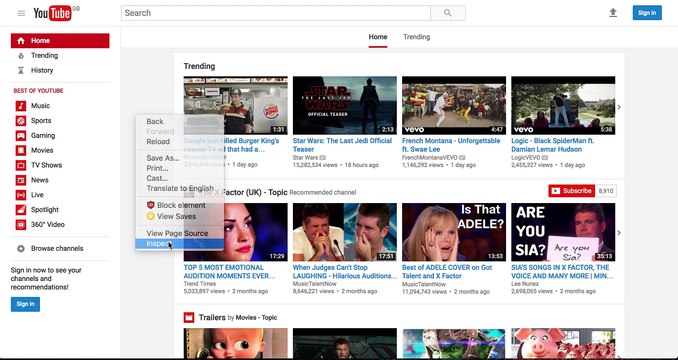Open the Boss Baby trailer thumbnail
This screenshot has width=678, height=360.
236,343
